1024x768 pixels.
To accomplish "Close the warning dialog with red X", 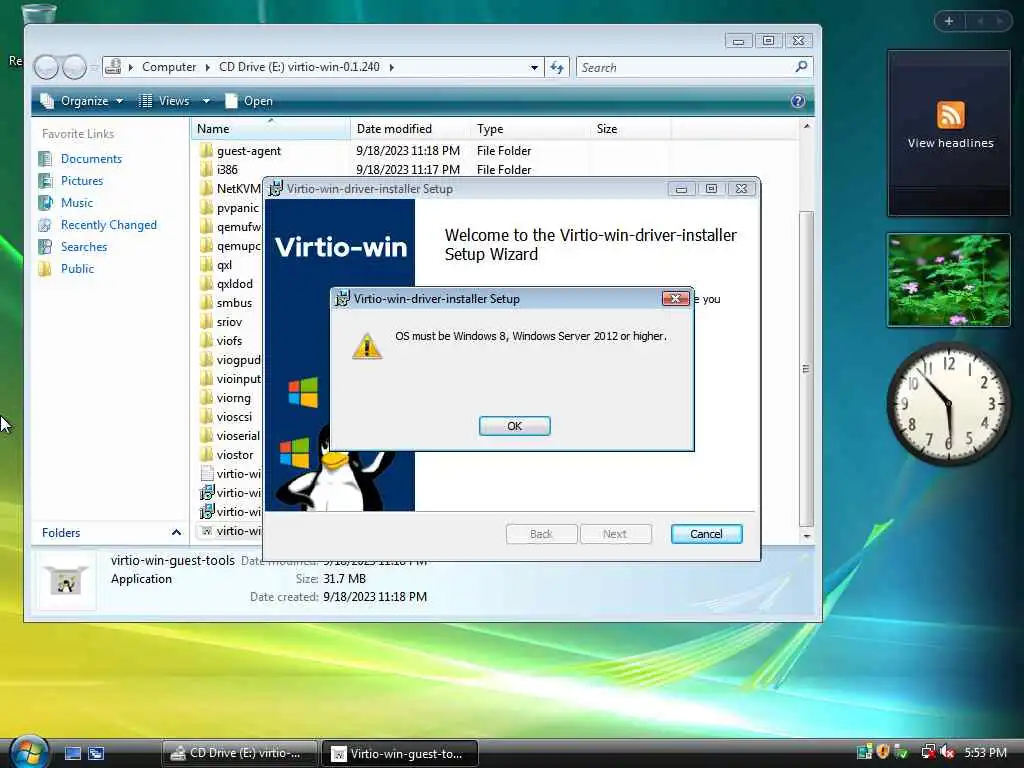I will click(675, 298).
